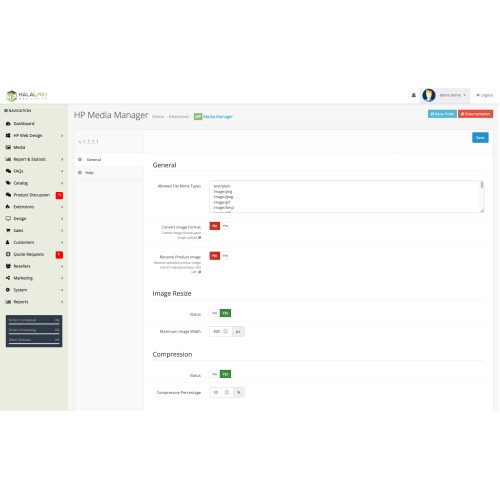Click the red Documentation button

pyautogui.click(x=475, y=114)
